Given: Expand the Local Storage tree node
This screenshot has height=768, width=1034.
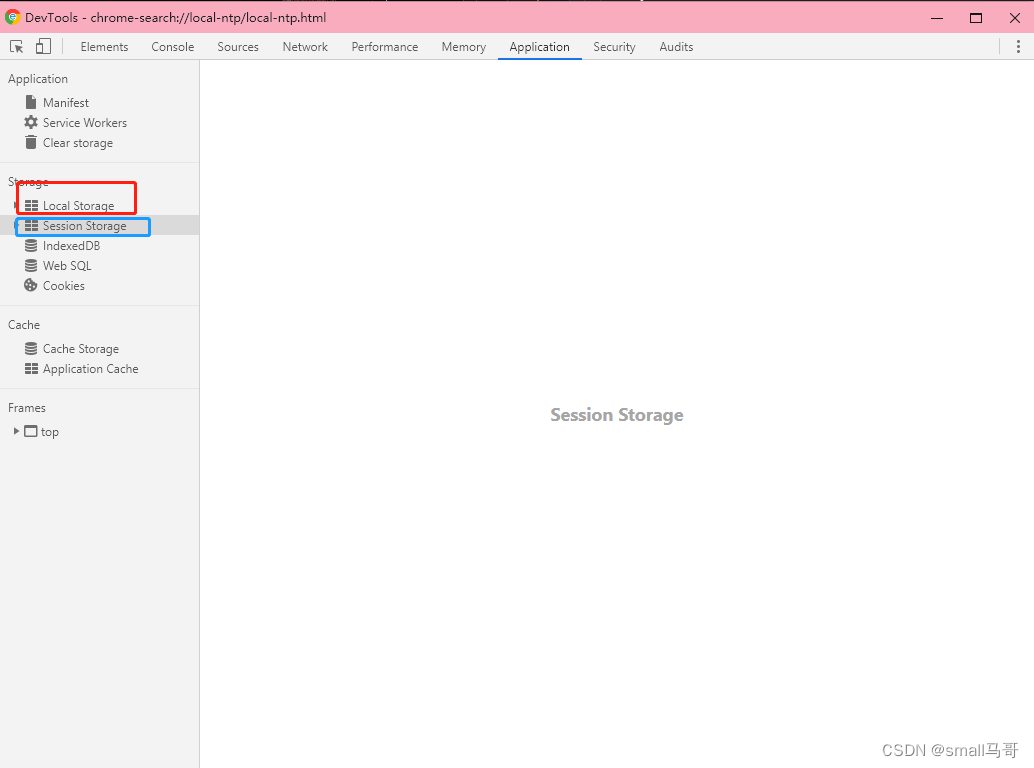Looking at the screenshot, I should tap(16, 206).
